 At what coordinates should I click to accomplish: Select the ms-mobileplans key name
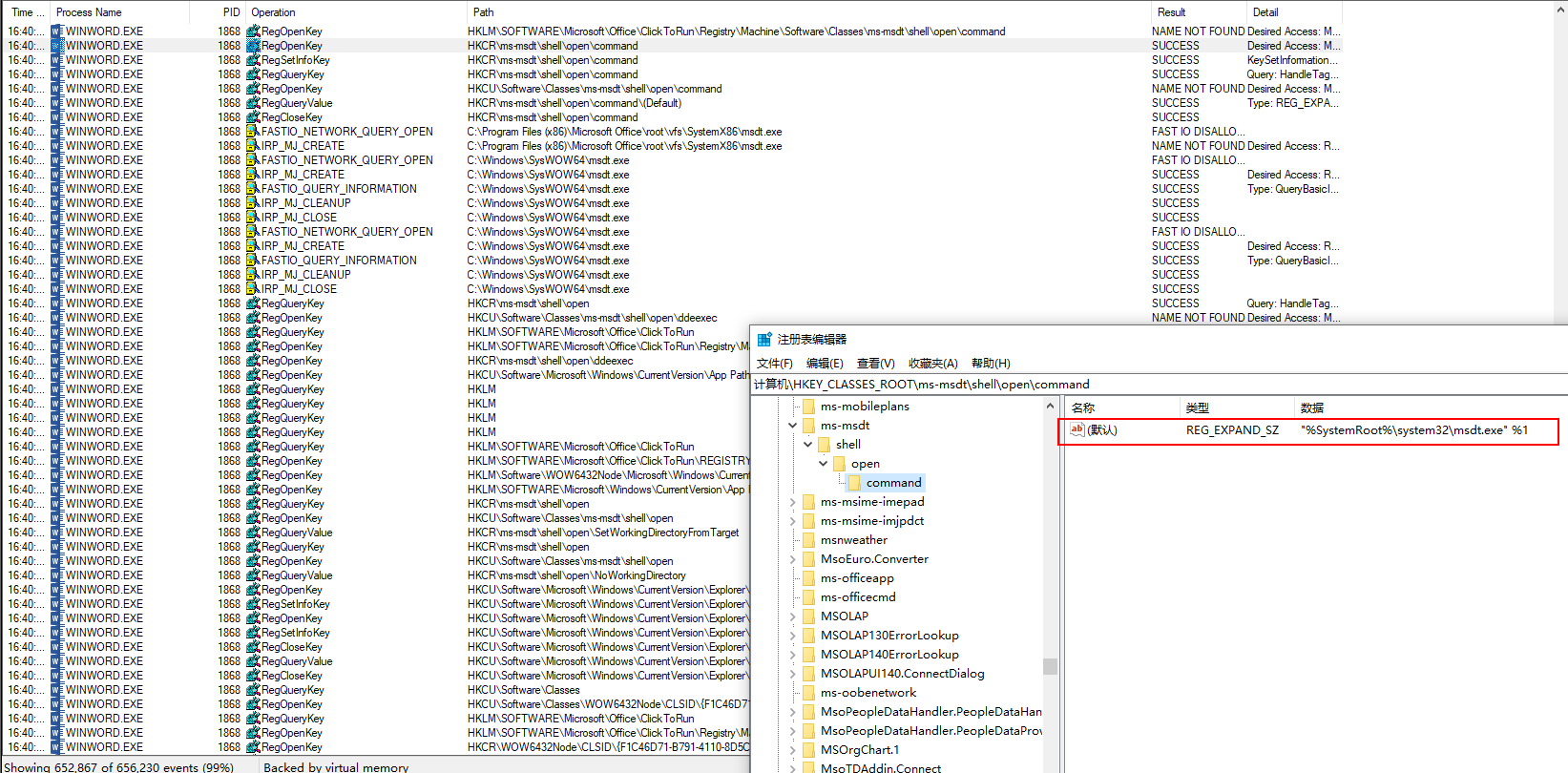(x=865, y=407)
